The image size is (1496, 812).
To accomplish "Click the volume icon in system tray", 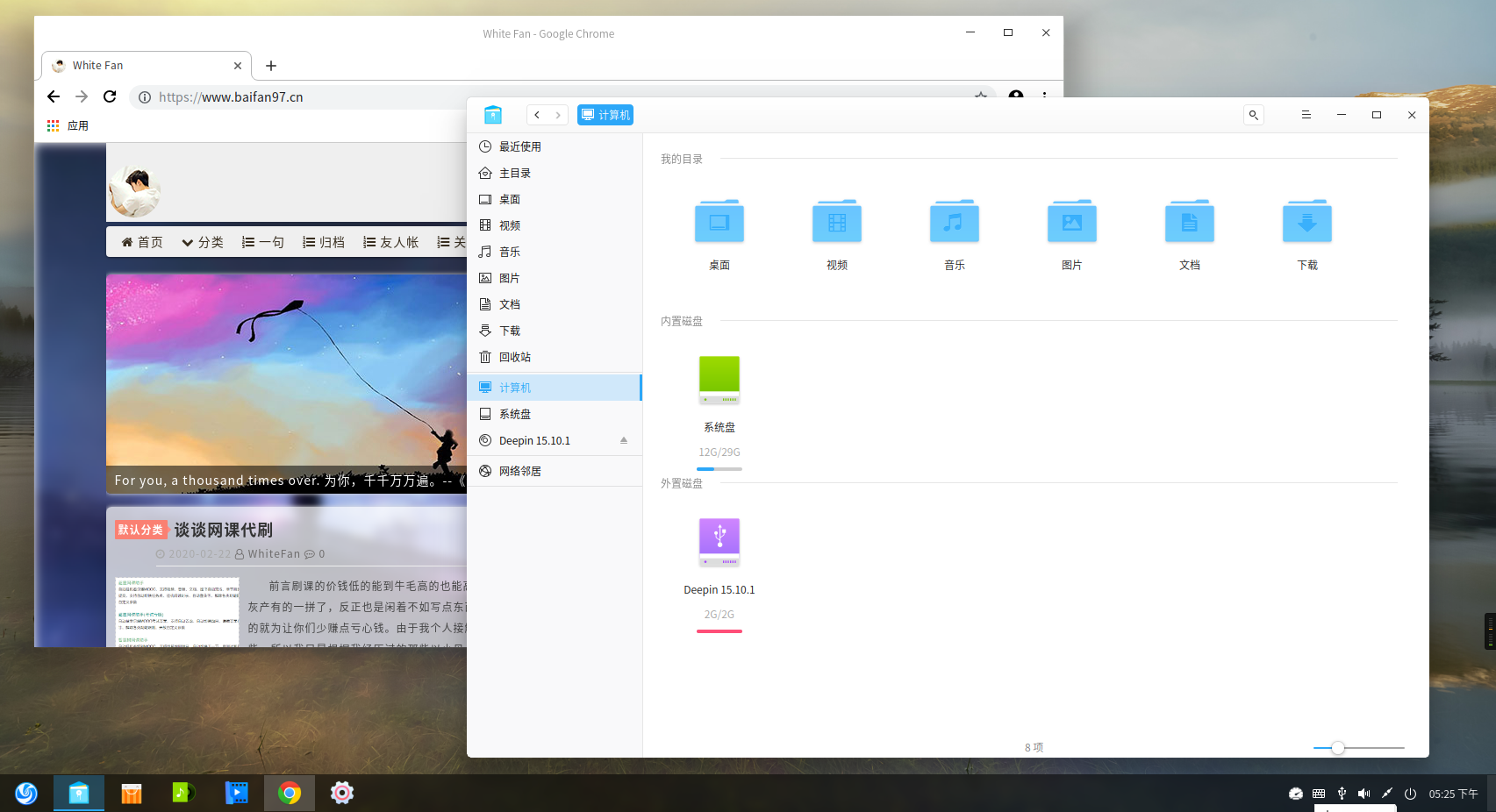I will click(x=1364, y=794).
